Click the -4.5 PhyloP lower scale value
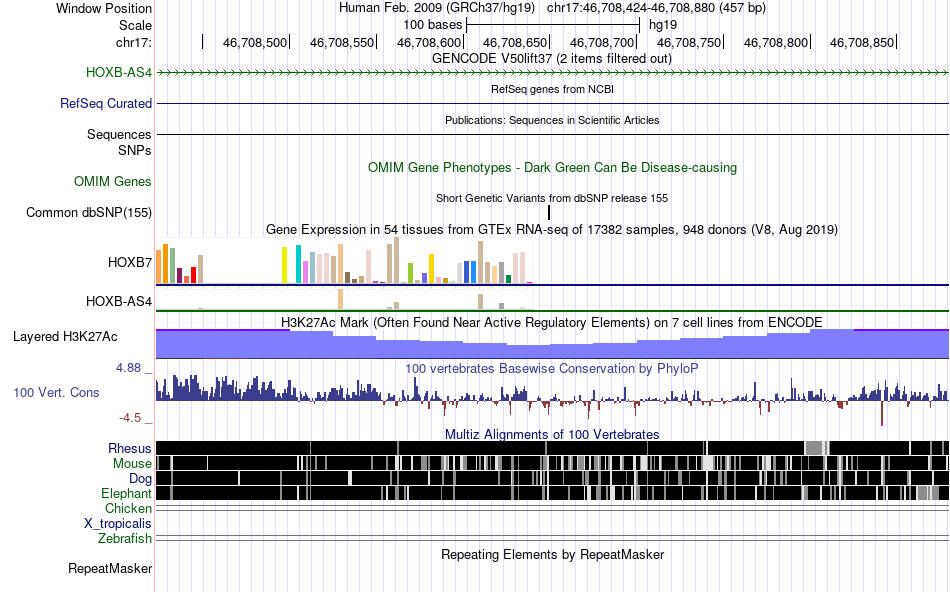The width and height of the screenshot is (950, 592). point(130,418)
